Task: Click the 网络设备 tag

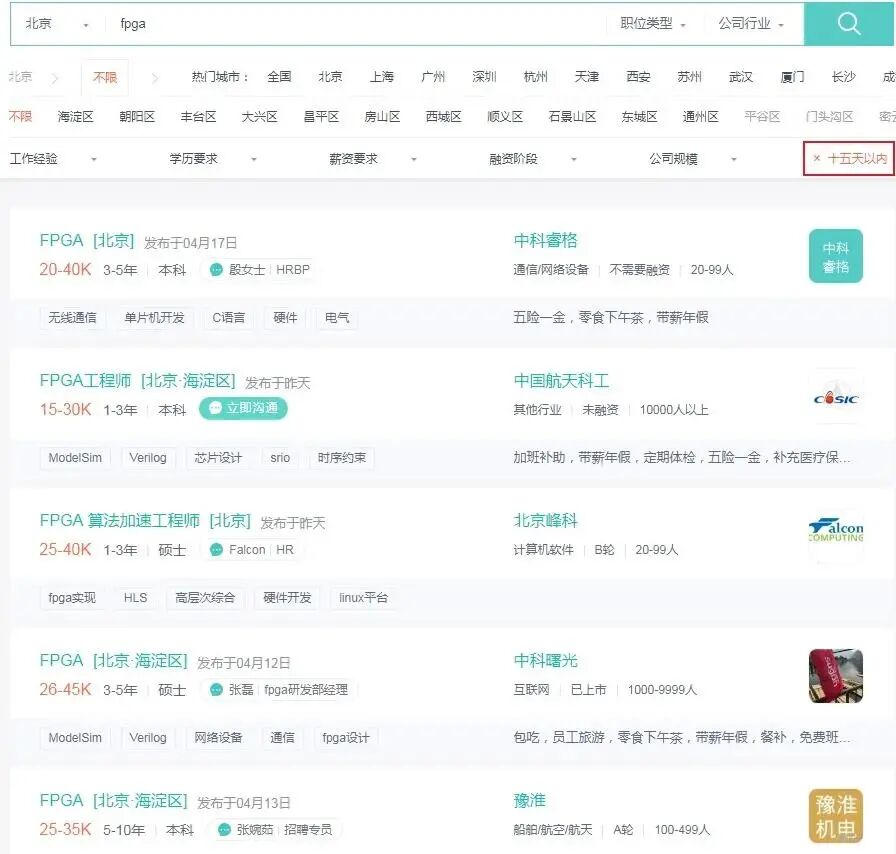Action: click(218, 738)
